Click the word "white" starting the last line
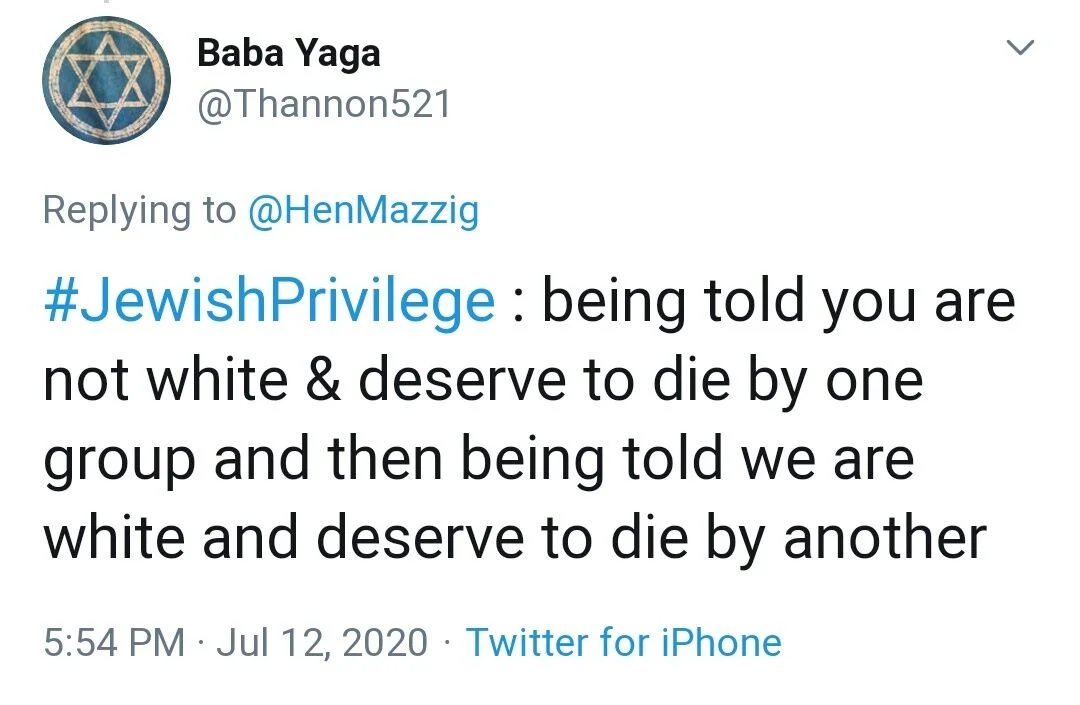1080x705 pixels. (x=115, y=537)
